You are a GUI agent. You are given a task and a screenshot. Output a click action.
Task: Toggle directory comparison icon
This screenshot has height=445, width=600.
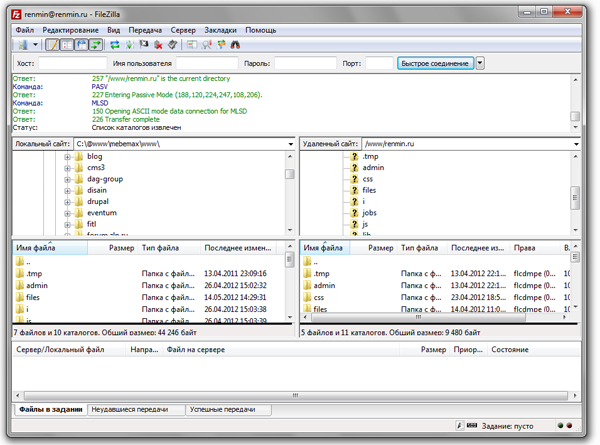click(x=207, y=45)
